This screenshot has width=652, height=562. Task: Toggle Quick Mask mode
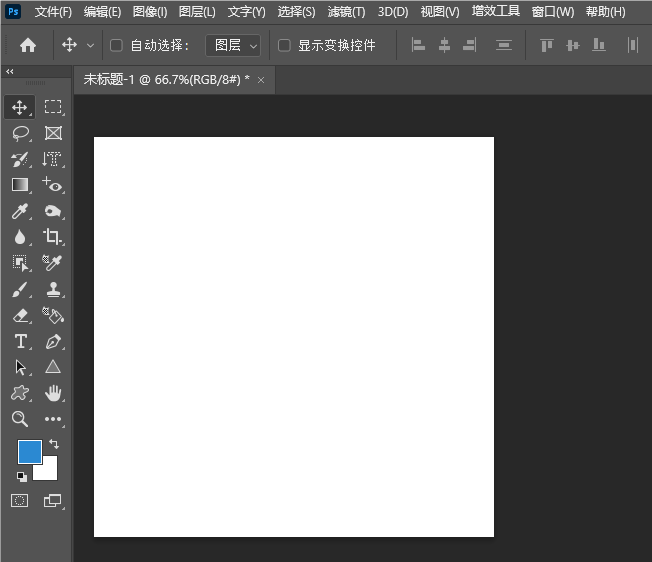[20, 500]
